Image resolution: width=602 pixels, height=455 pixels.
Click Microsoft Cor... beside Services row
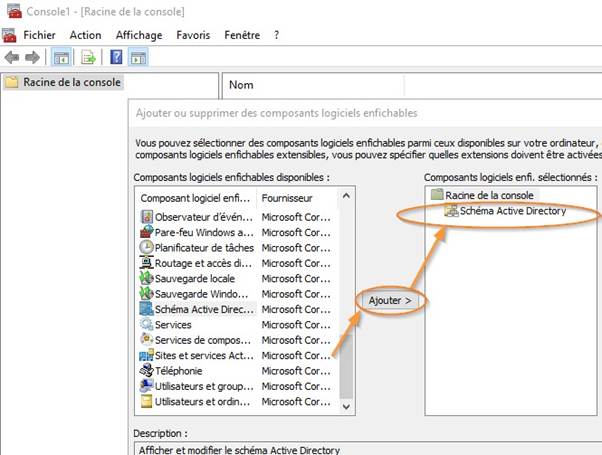296,325
